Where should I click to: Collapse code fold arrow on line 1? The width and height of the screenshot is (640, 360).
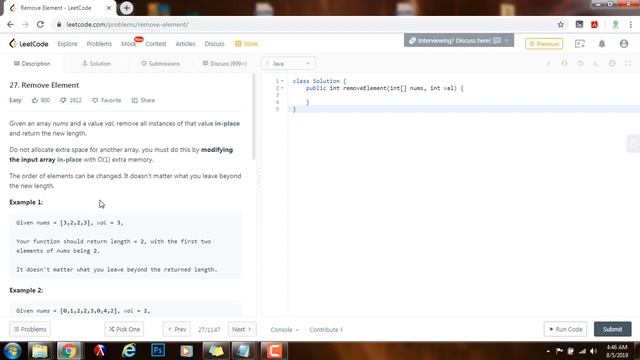[282, 81]
